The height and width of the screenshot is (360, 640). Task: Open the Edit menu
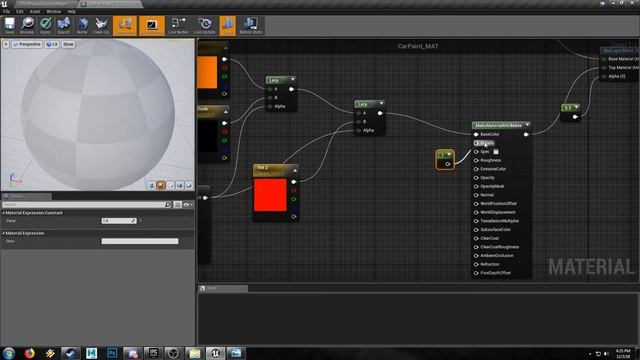pos(20,11)
